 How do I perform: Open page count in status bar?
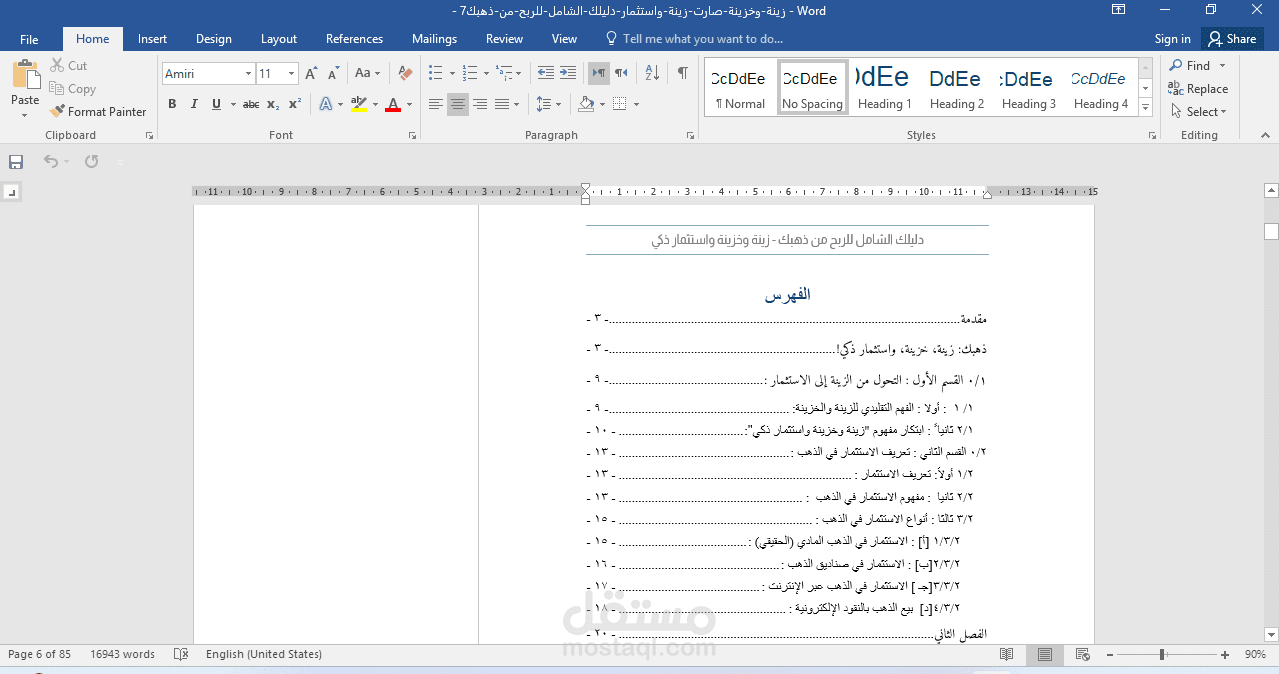pos(39,654)
